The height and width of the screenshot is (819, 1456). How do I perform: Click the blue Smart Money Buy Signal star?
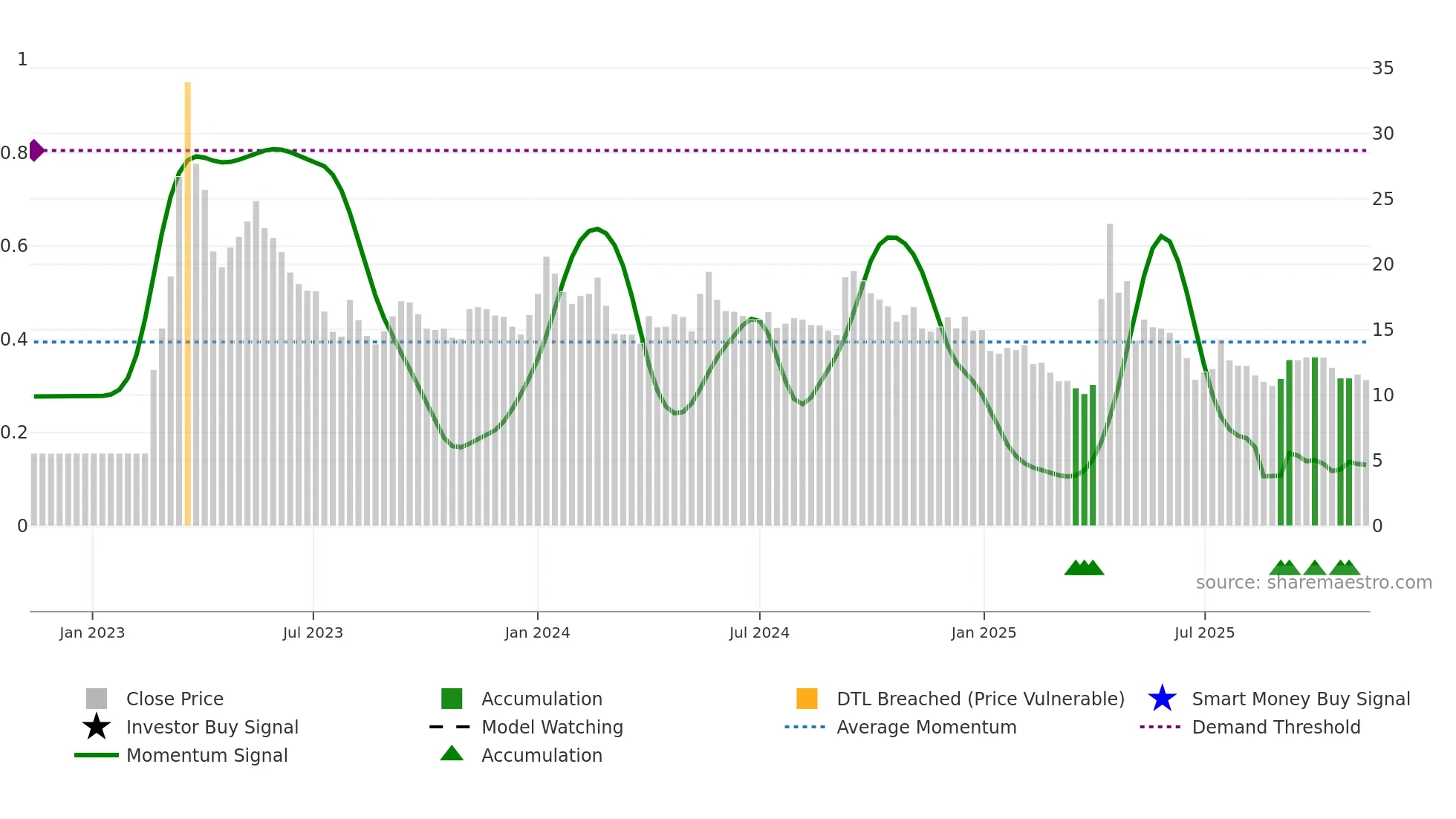tap(1162, 699)
